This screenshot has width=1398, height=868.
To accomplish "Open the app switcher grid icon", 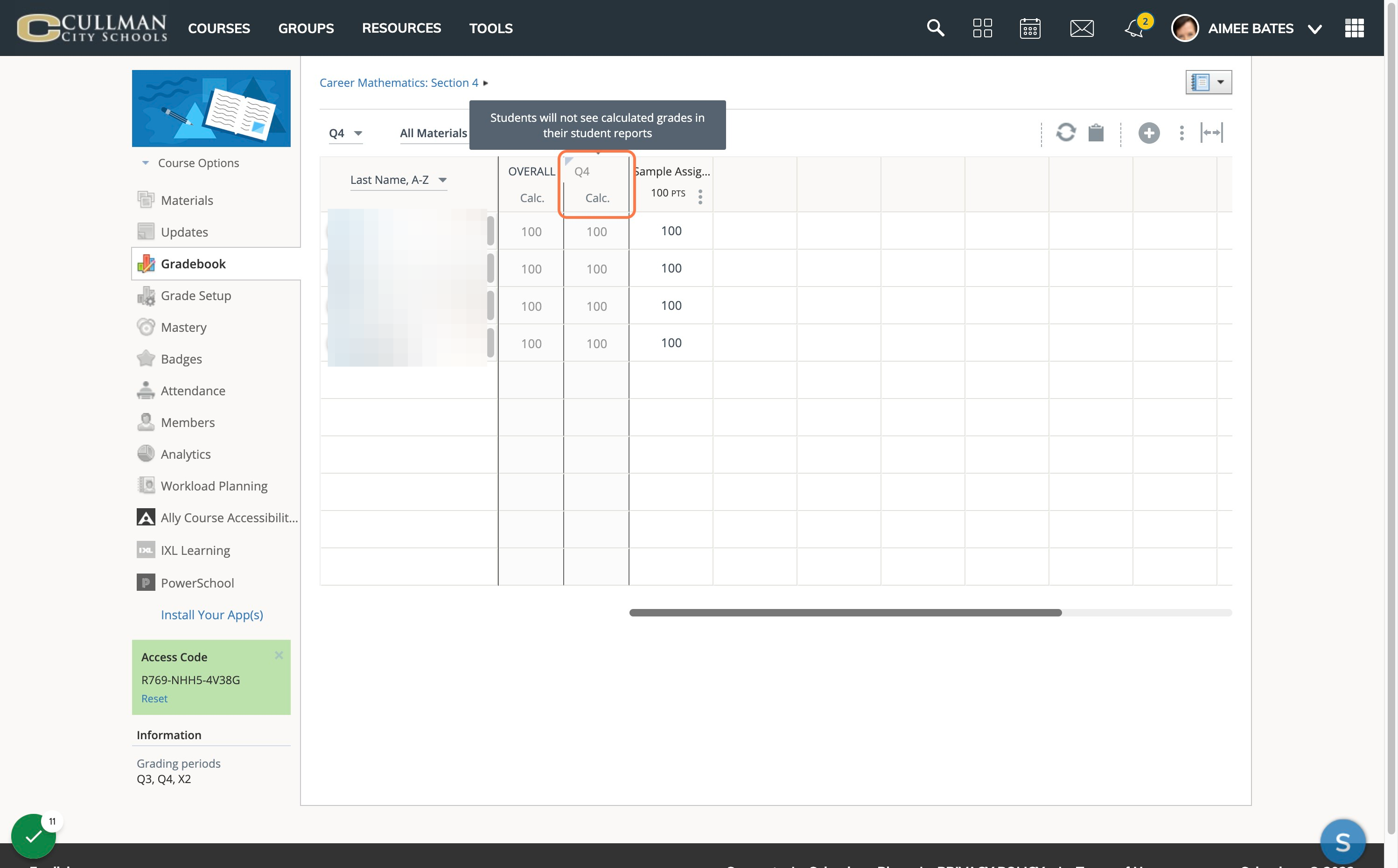I will tap(1355, 28).
